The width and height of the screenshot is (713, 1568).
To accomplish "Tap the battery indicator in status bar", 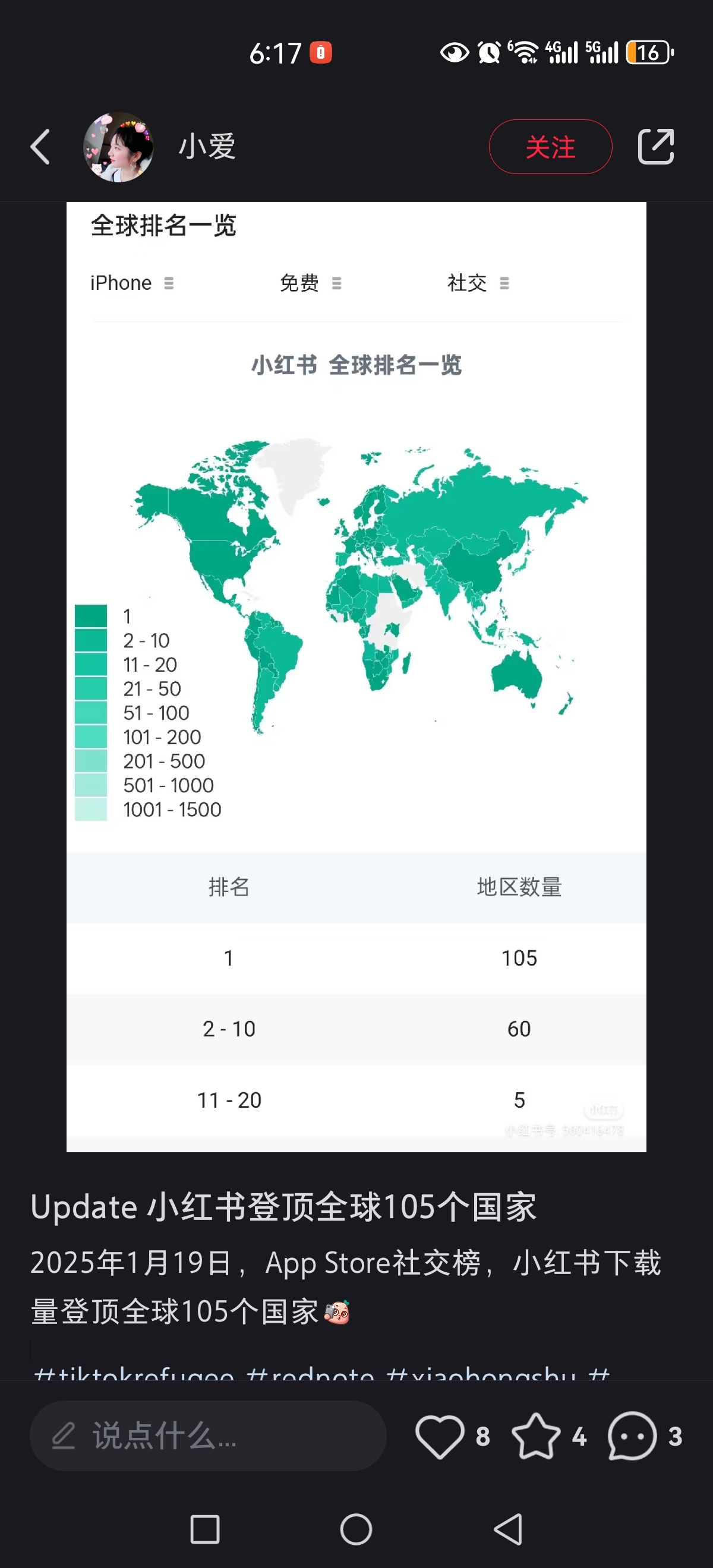I will pyautogui.click(x=649, y=53).
